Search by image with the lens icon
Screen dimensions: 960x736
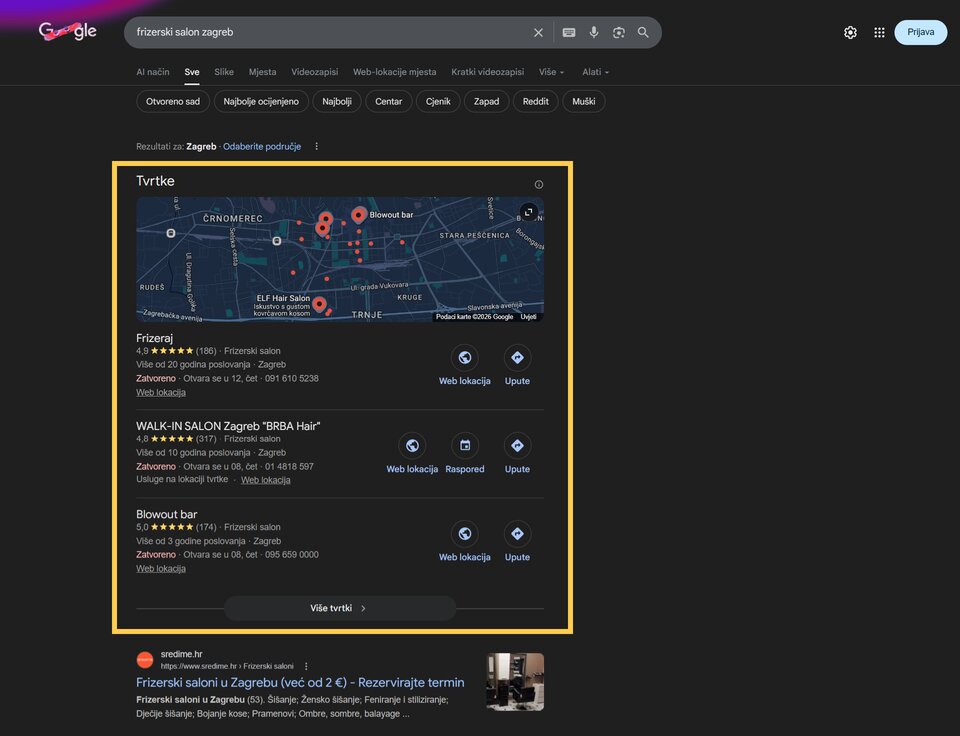(618, 32)
